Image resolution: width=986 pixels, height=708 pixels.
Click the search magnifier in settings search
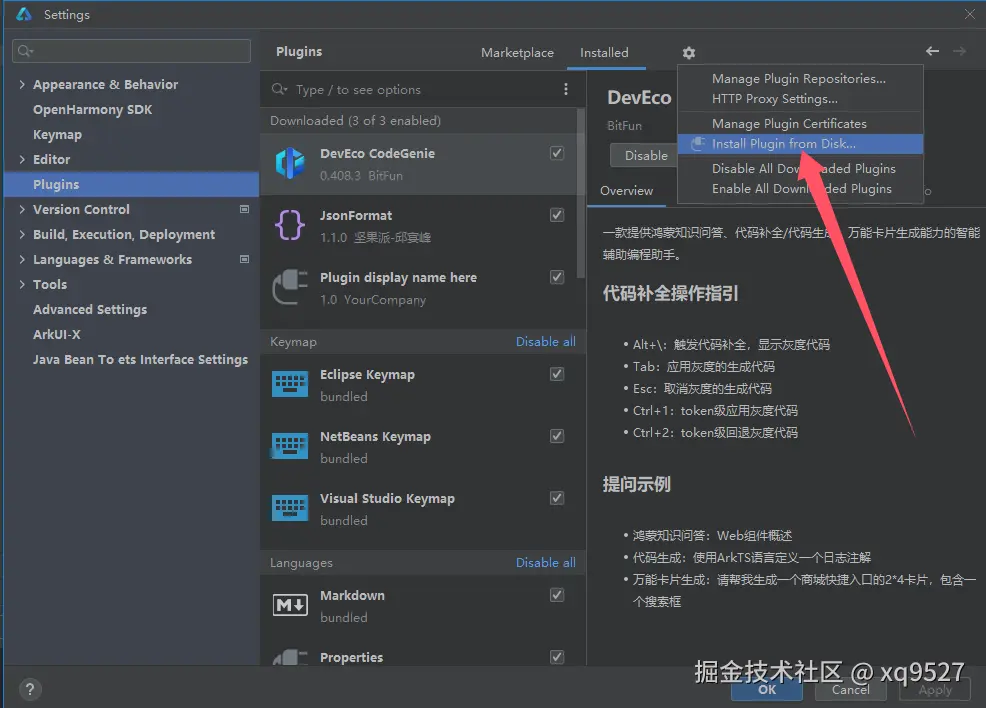(25, 51)
